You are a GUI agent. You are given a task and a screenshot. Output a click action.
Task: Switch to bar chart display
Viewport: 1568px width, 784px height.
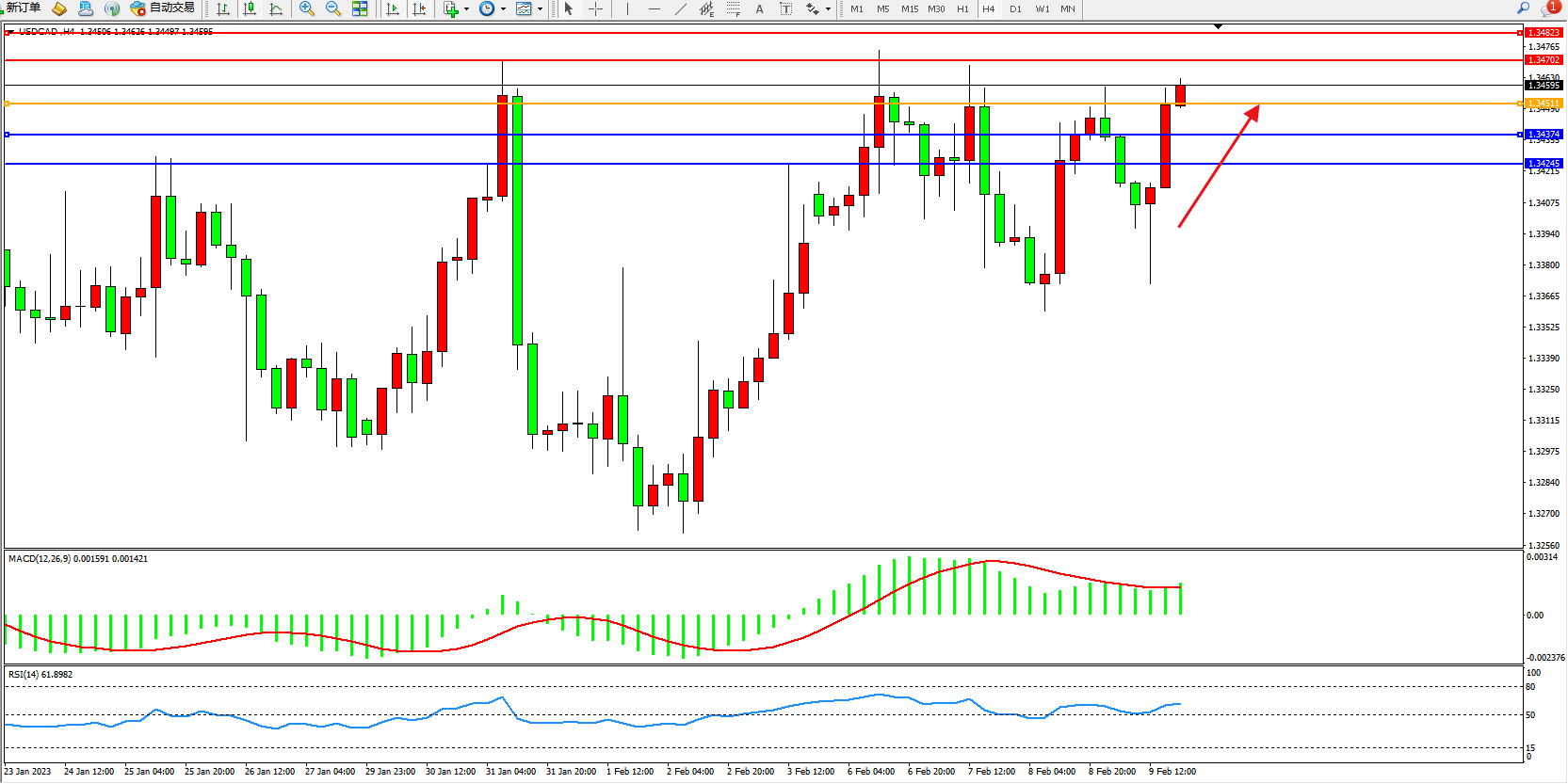[x=223, y=9]
